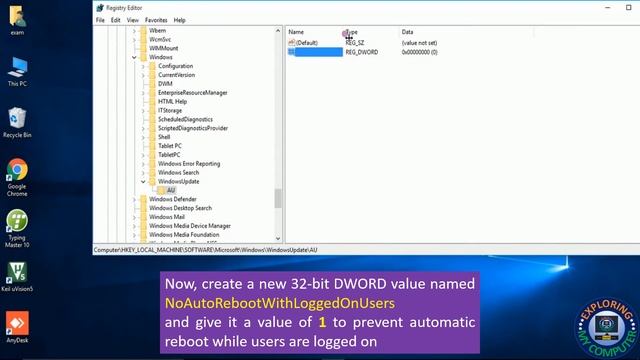
Task: Click the Registry Editor title bar icon
Action: [x=100, y=8]
